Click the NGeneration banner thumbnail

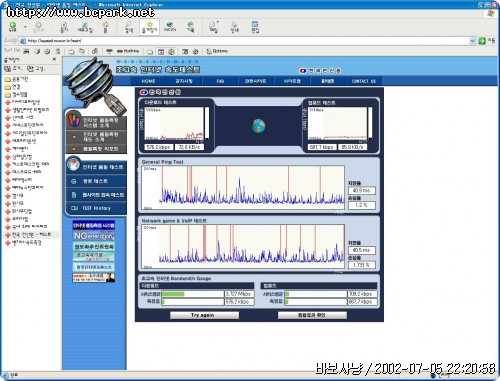tap(94, 236)
